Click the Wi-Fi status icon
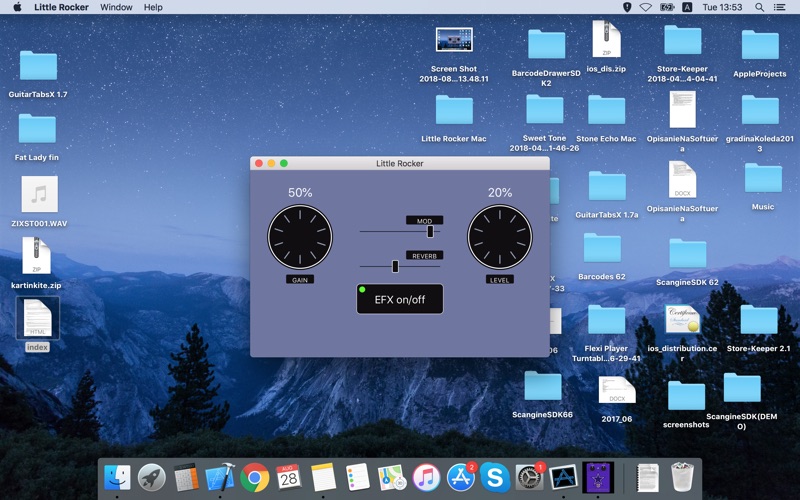The image size is (800, 500). click(x=645, y=7)
